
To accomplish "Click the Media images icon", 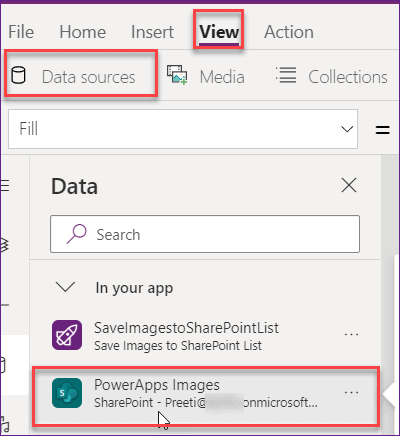I will point(177,75).
